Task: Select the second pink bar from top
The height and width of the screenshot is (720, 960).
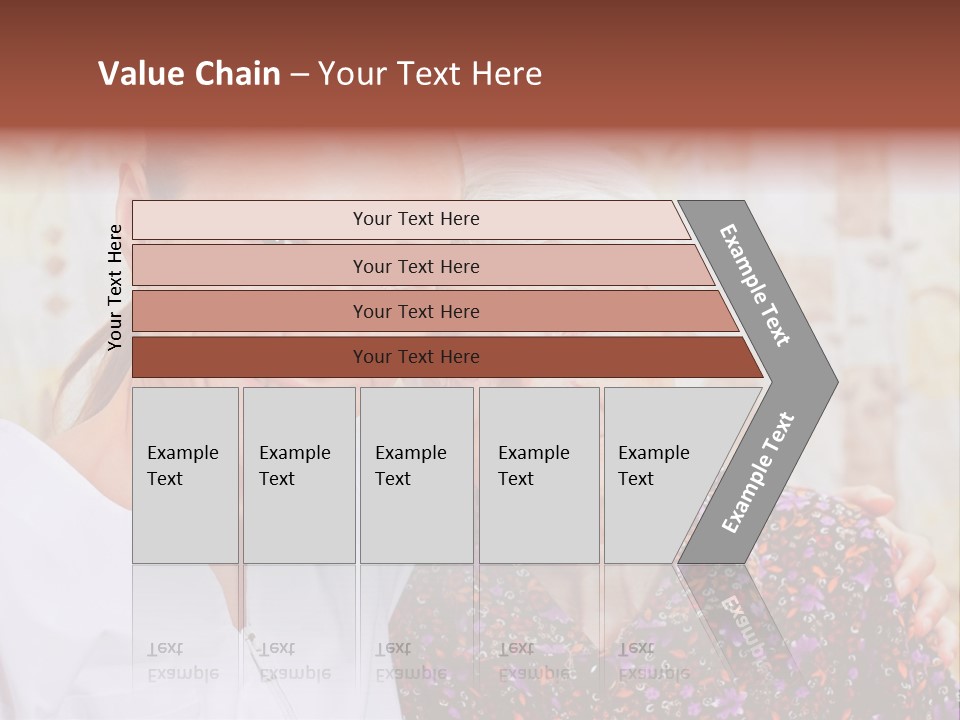Action: (415, 266)
